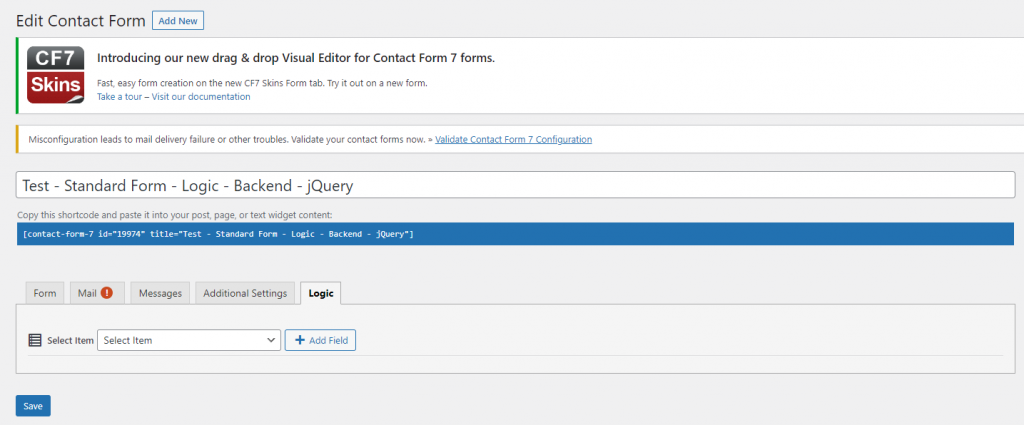Viewport: 1024px width, 425px height.
Task: Select the contact-form-7 shortcode text
Action: coord(218,234)
